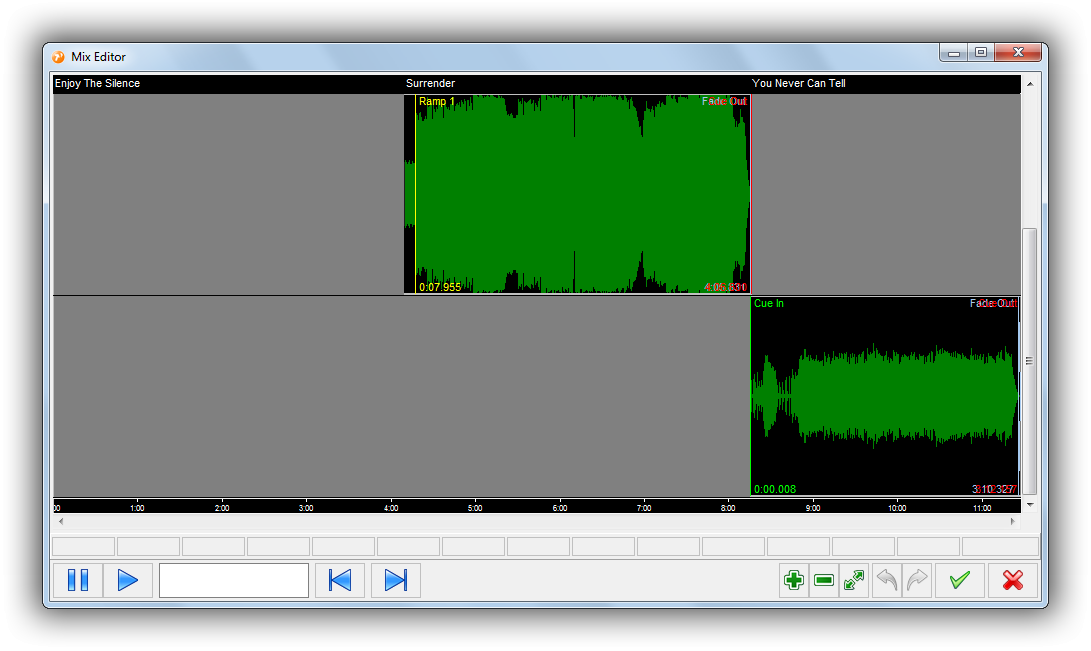Click the vertical scrollbar thumb

tap(1030, 361)
